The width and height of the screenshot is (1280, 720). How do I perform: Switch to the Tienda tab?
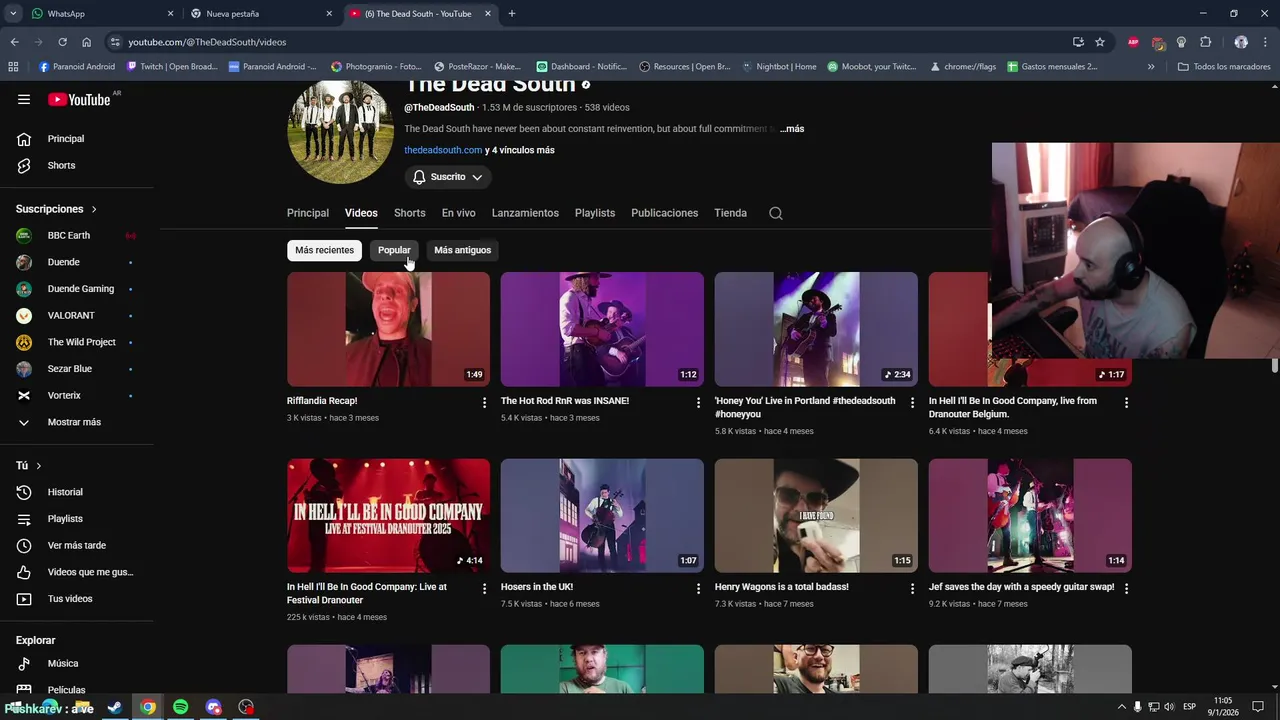click(730, 213)
